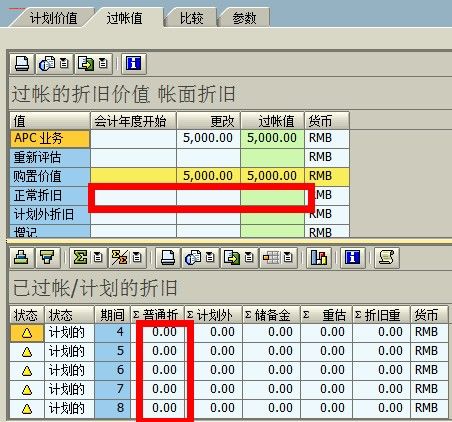
Task: Click the subtotals icon next to Sigma
Action: click(119, 258)
